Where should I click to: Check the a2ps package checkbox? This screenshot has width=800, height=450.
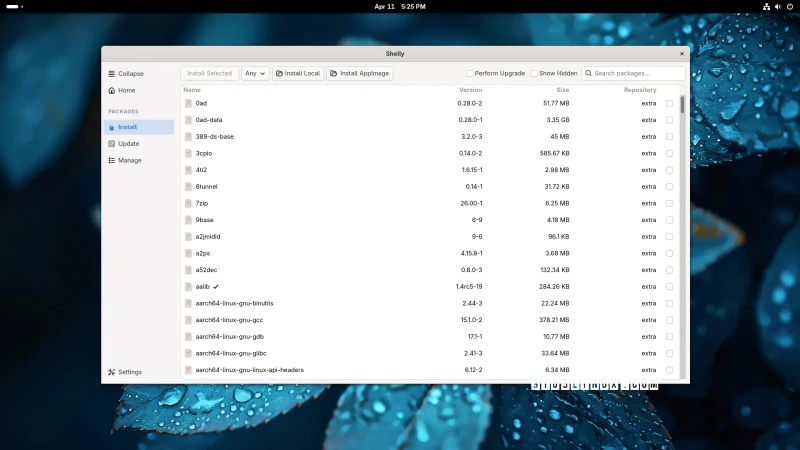click(669, 254)
